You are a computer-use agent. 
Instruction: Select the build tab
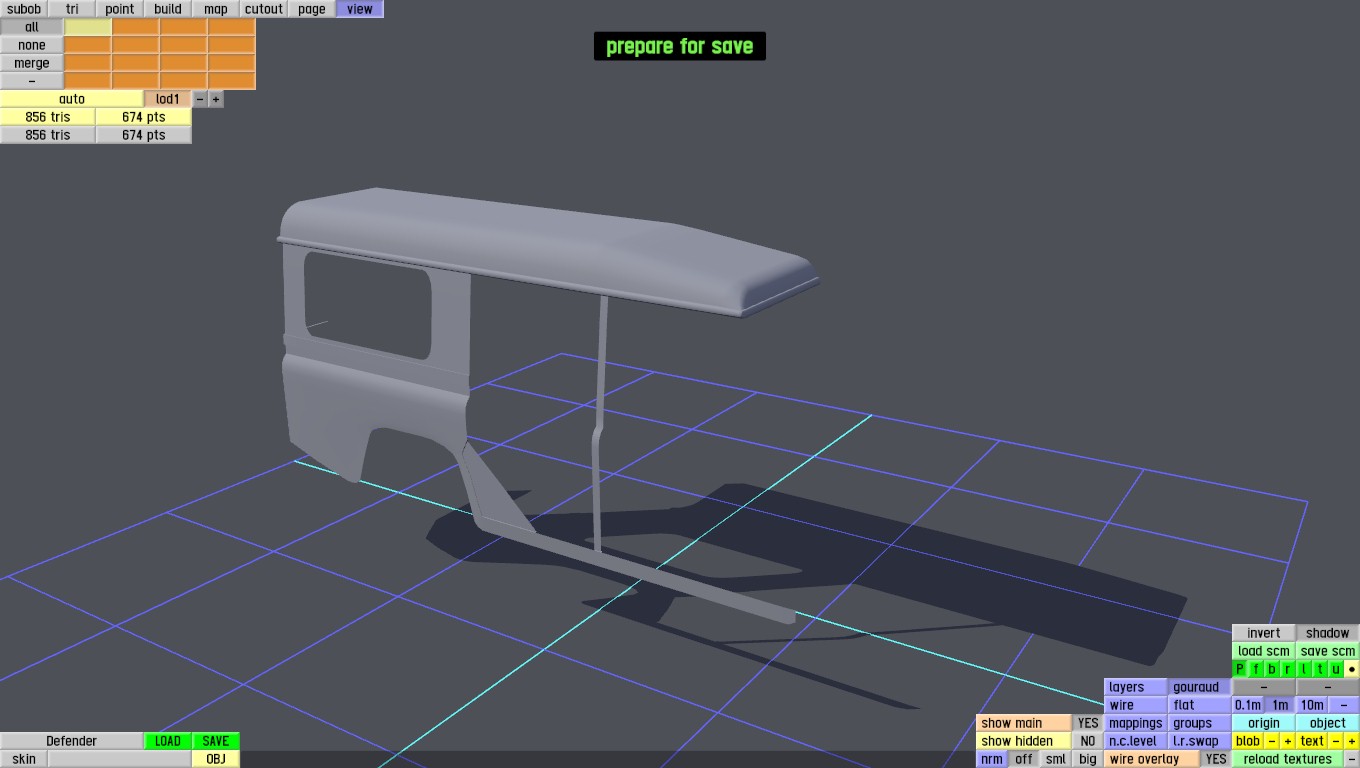(168, 9)
